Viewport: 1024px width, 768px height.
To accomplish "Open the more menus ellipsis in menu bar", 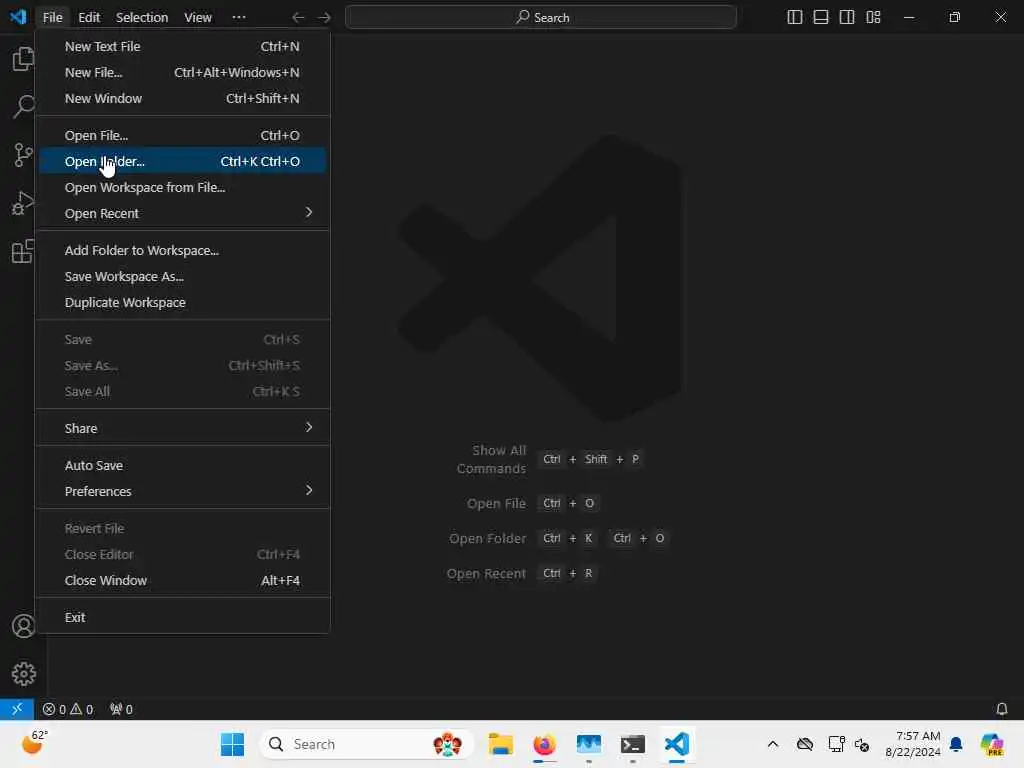I will click(239, 17).
